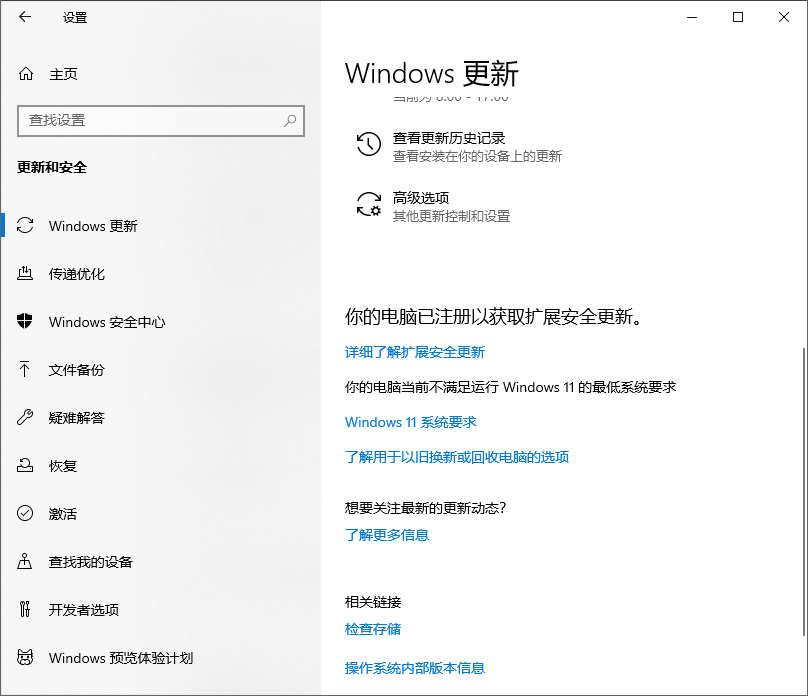
Task: Click the 相关链接 heading
Action: point(373,602)
